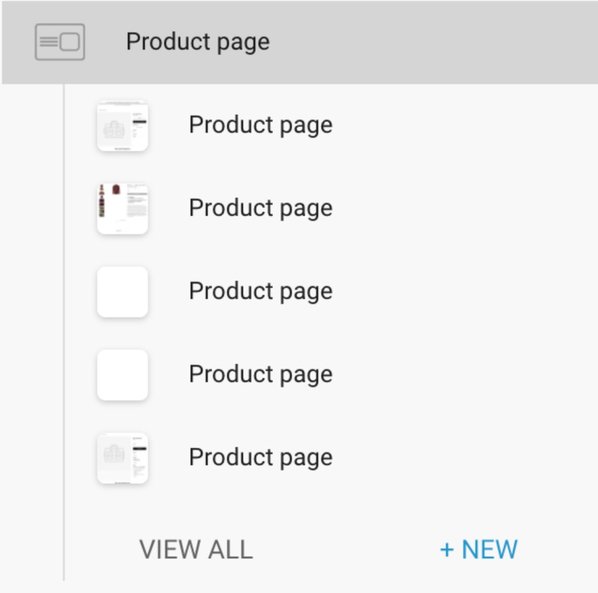Select the third Product page child entry label
Viewport: 598px width, 593px height.
(261, 292)
